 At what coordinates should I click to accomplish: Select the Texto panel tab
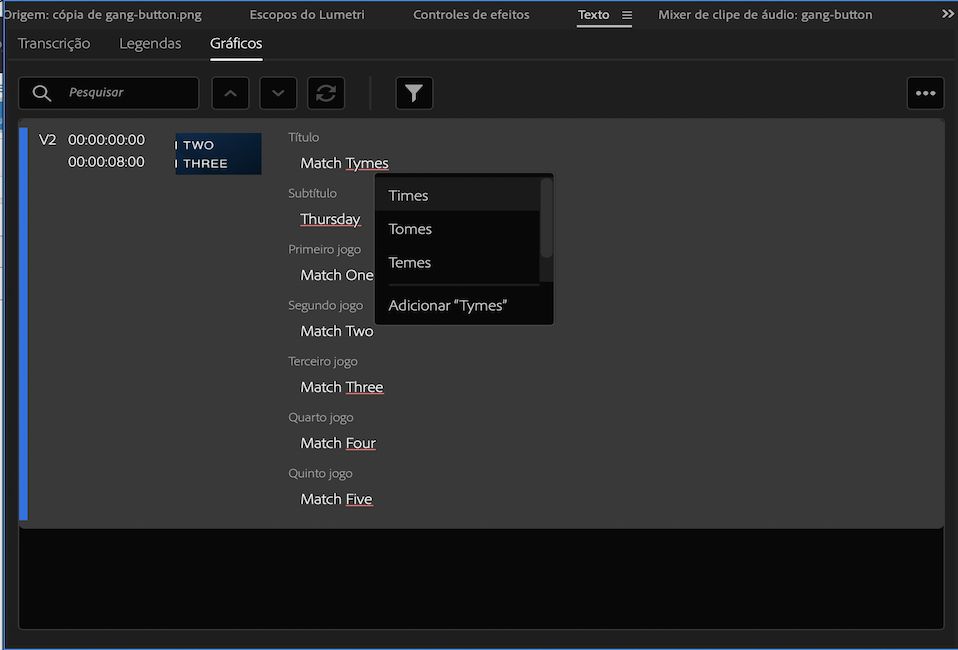pos(593,15)
